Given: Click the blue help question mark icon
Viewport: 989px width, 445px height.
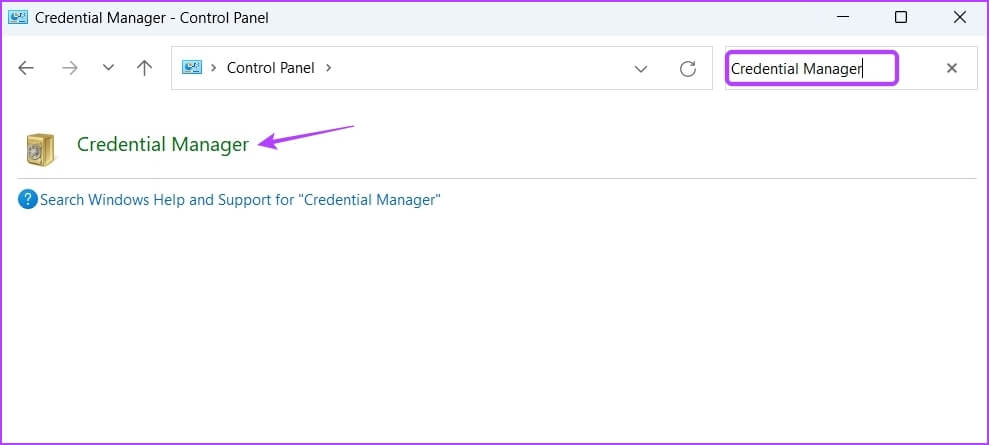Looking at the screenshot, I should (28, 200).
